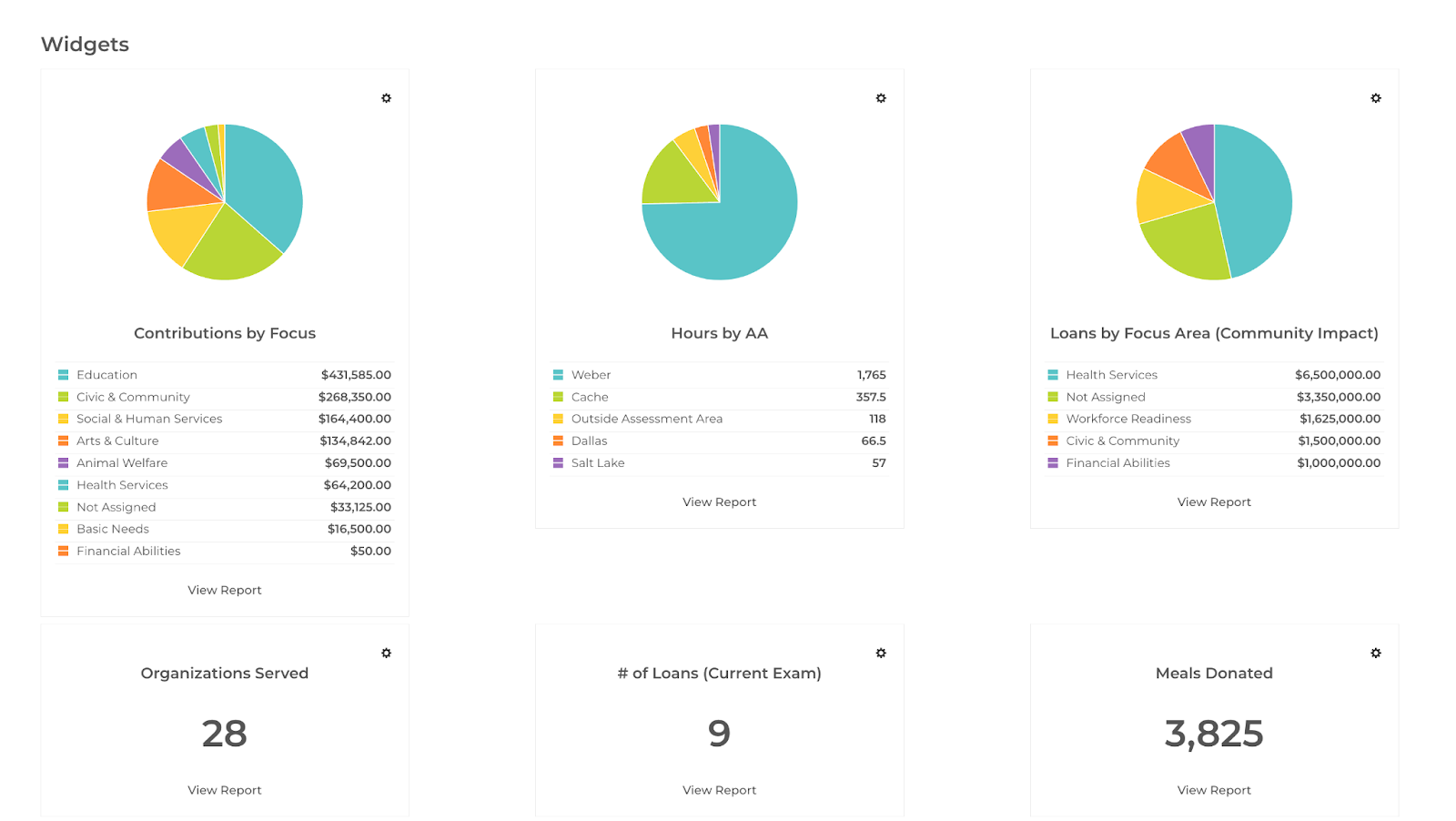Click the $431,585.00 Education amount
Screen dimensions: 1456x821
[356, 375]
